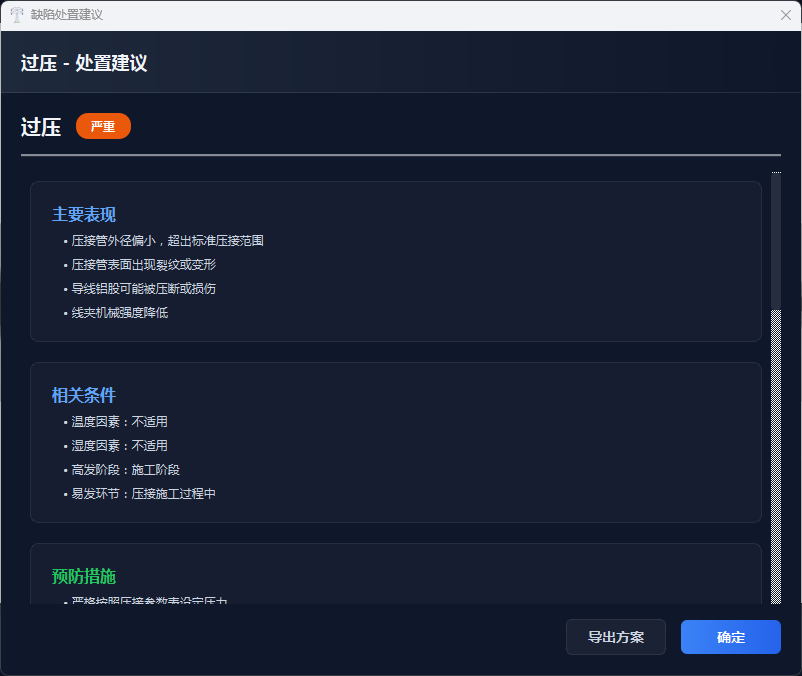Close the 缺陷处置建议 dialog window

(x=786, y=15)
